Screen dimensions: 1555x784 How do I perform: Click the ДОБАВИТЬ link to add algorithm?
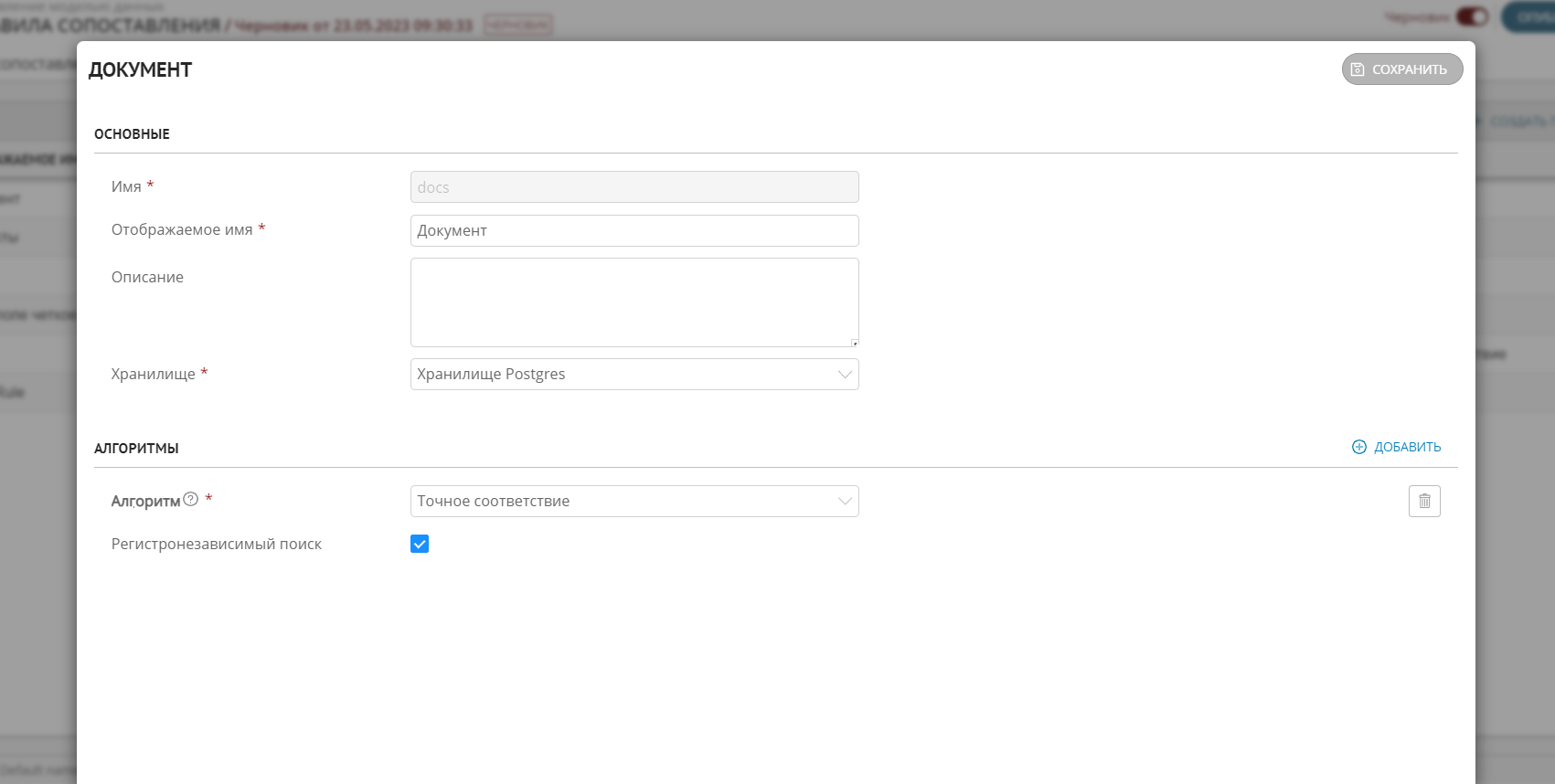pyautogui.click(x=1407, y=447)
